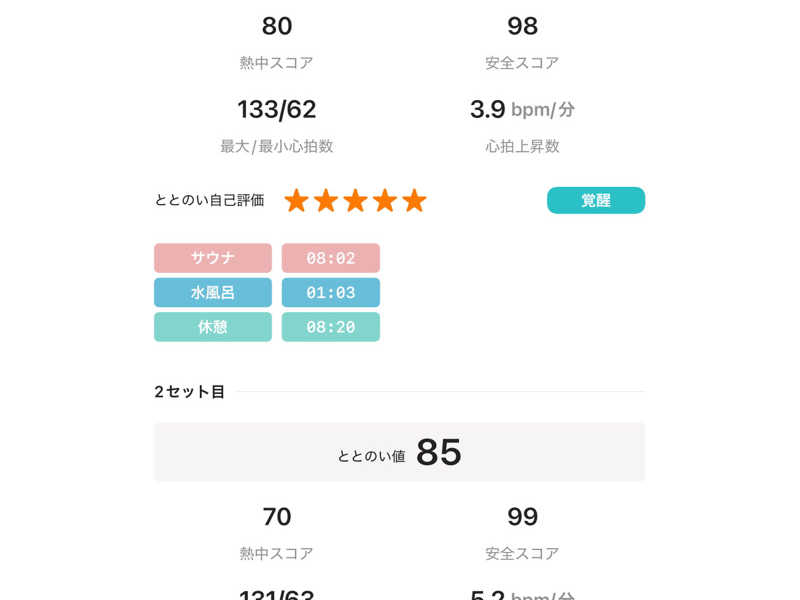Select the green 休憩 label
Viewport: 800px width, 600px height.
click(213, 327)
